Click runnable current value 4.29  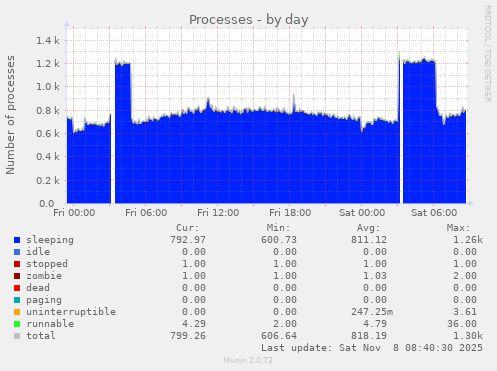coord(194,324)
